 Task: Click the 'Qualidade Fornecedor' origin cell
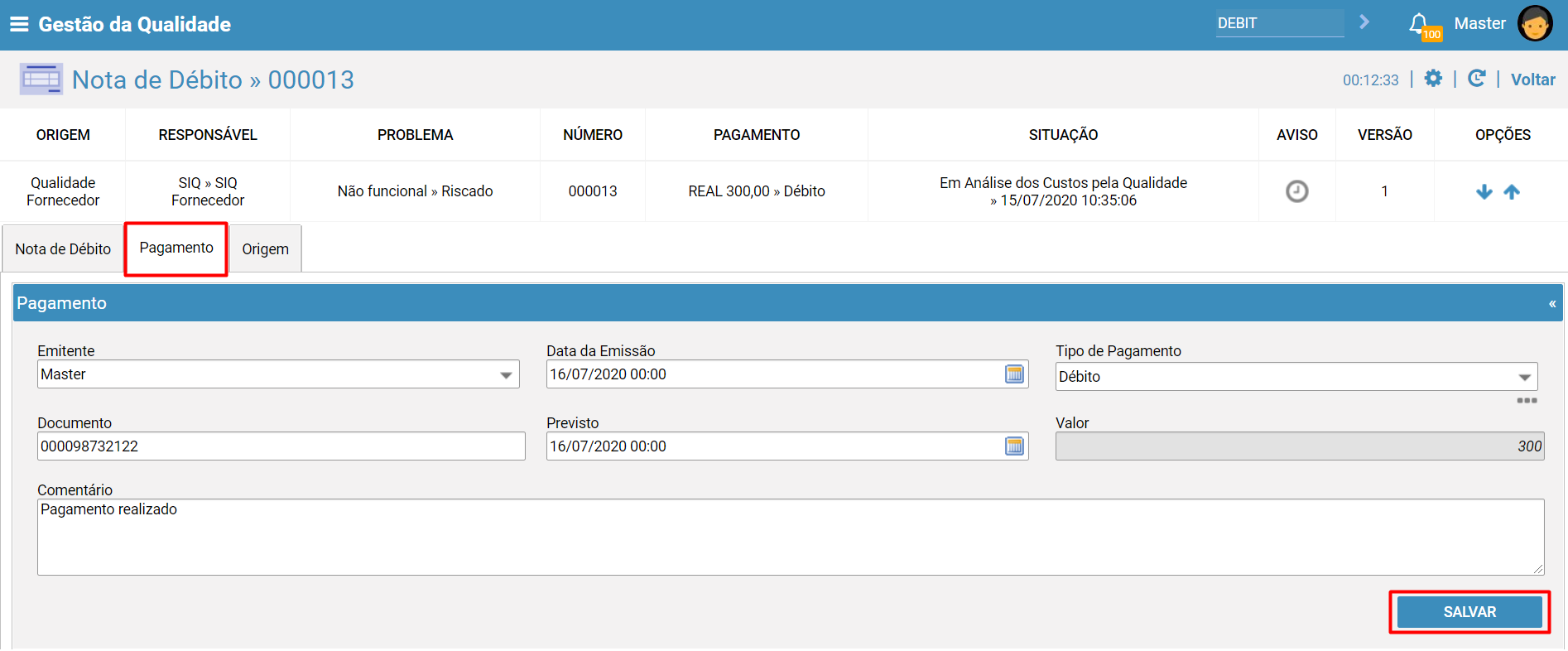[x=63, y=191]
